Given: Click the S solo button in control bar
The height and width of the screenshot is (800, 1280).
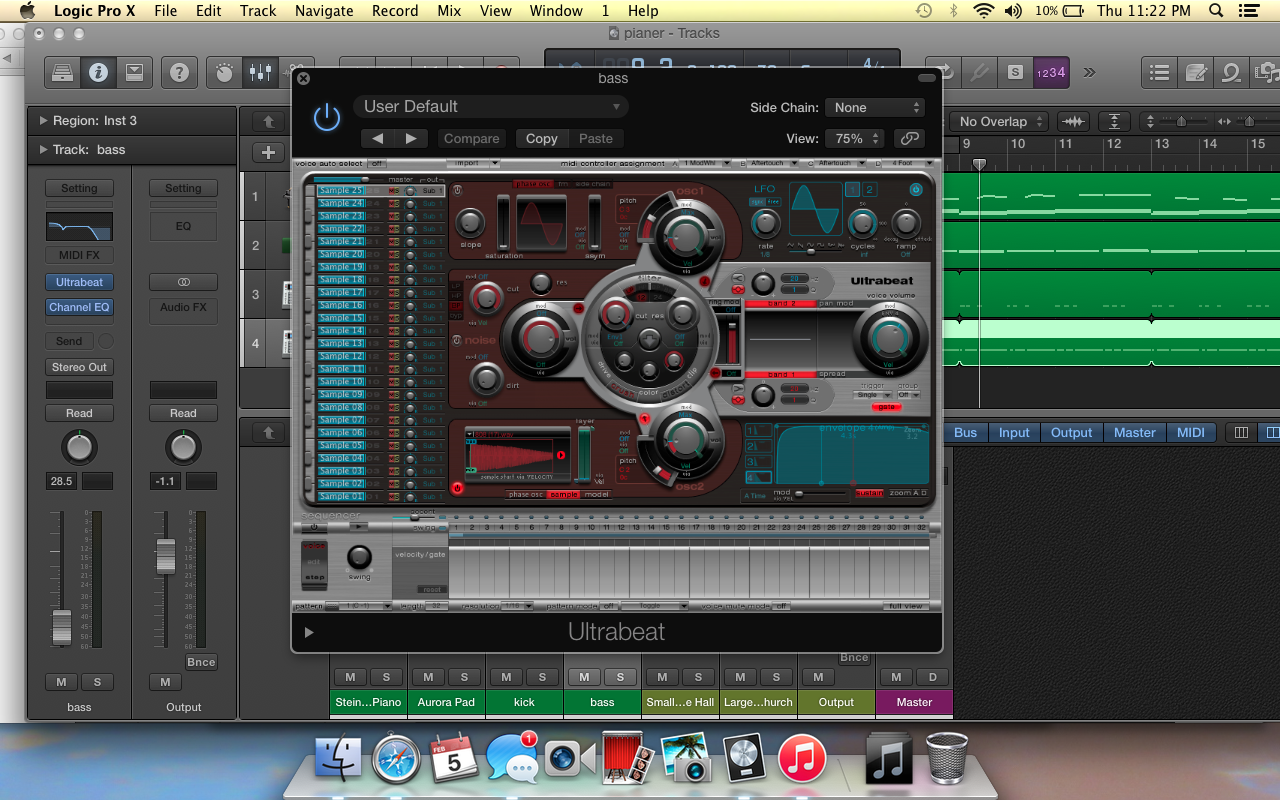Looking at the screenshot, I should coord(1015,72).
